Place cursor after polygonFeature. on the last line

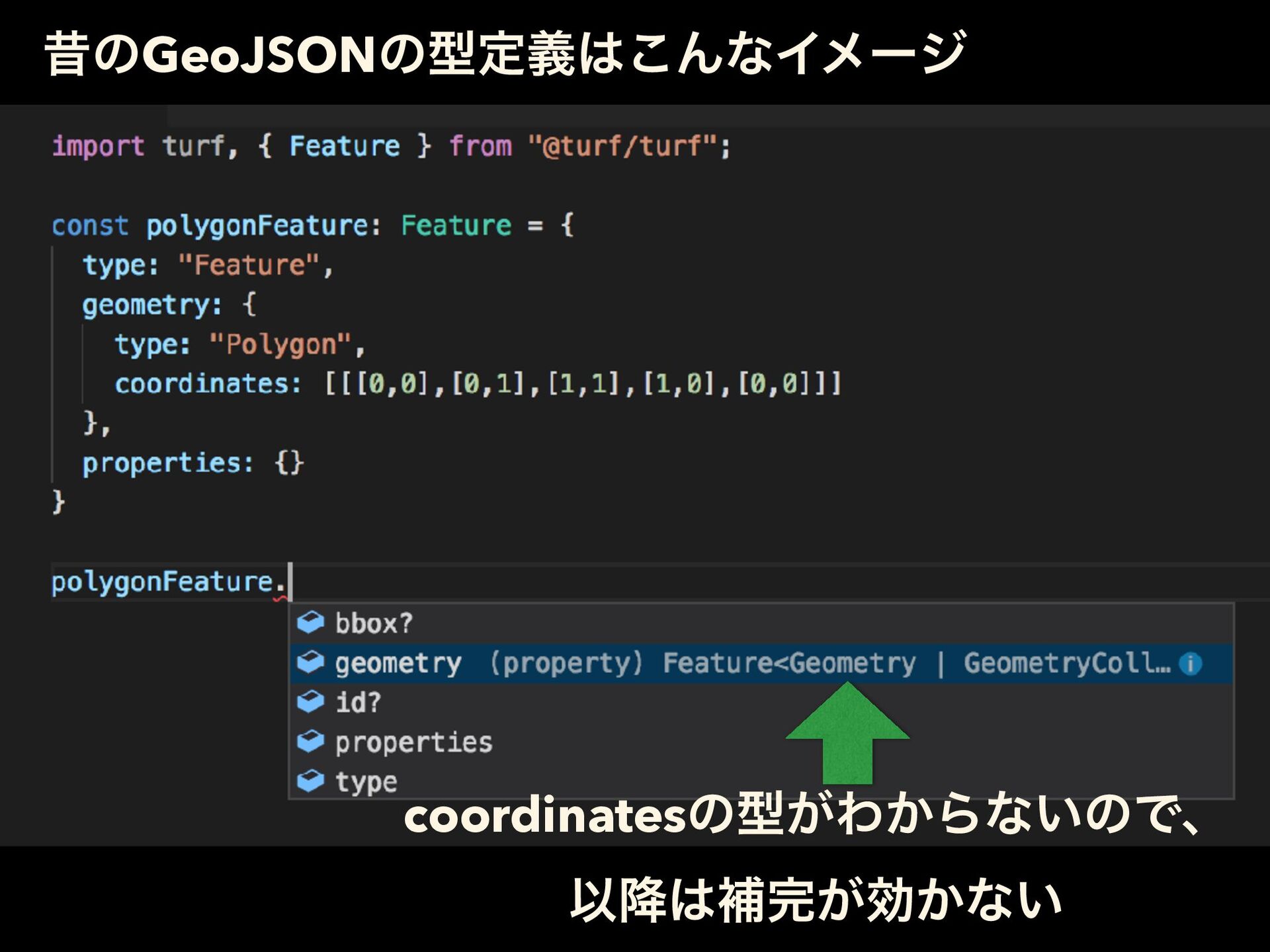coord(290,582)
